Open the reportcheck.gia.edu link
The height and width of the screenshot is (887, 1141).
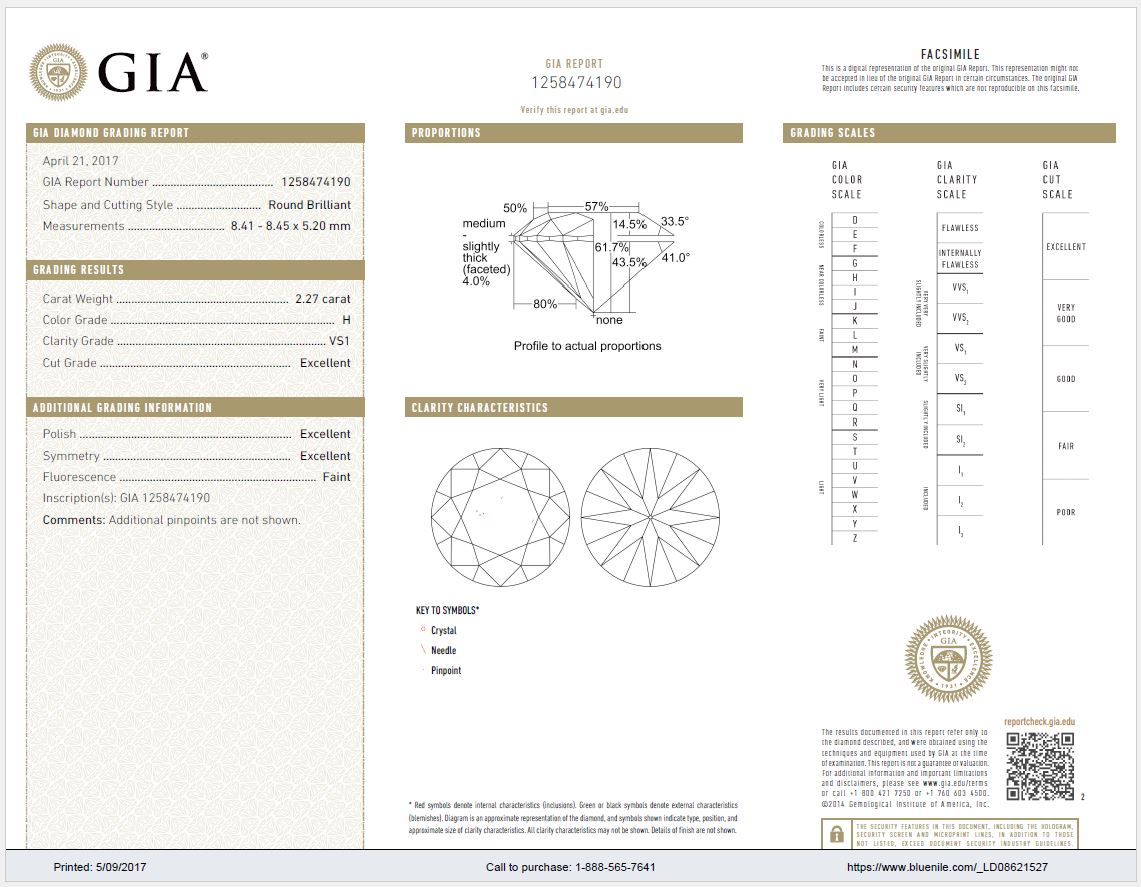click(x=1039, y=722)
